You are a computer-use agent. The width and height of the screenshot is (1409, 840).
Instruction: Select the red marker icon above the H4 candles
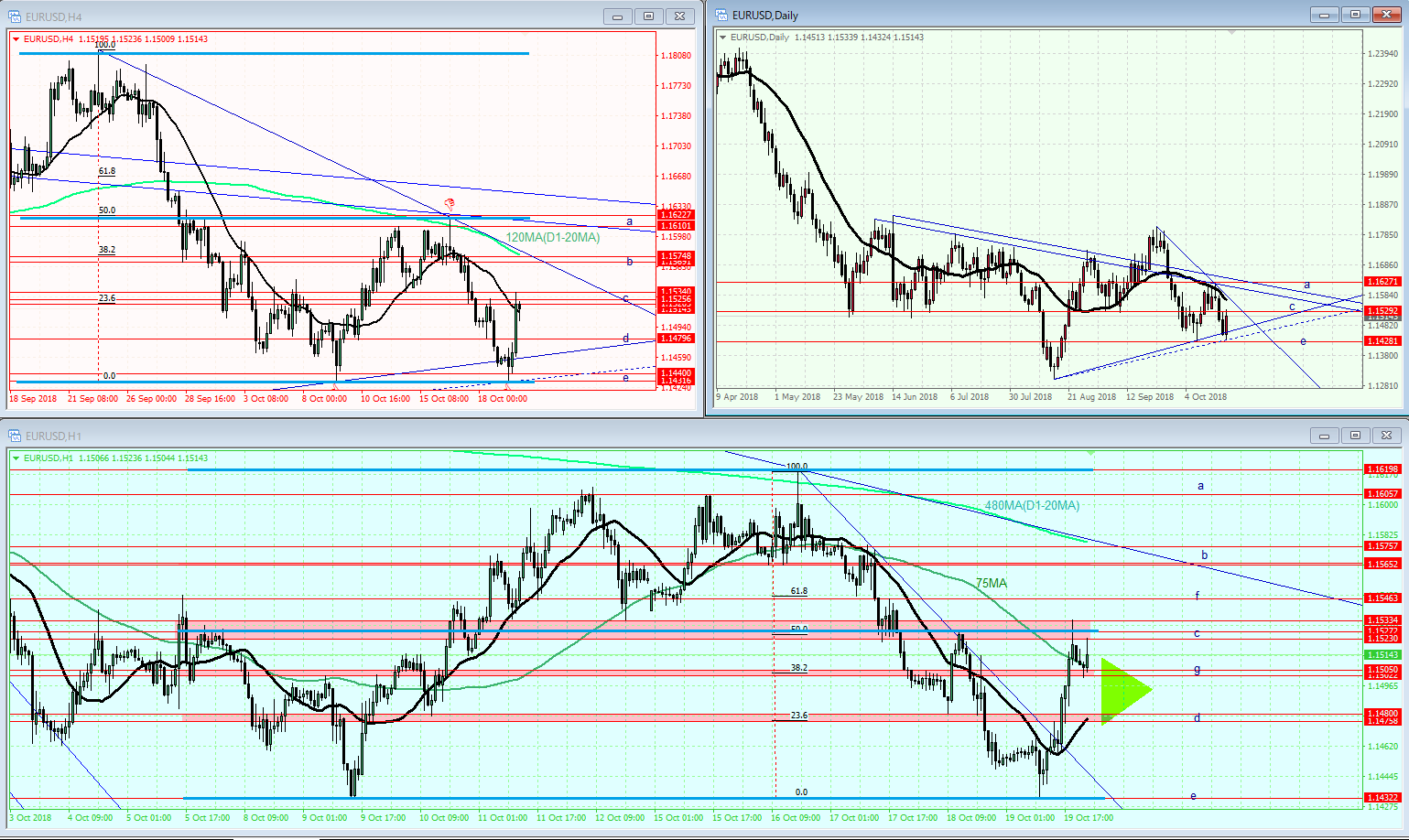coord(449,203)
